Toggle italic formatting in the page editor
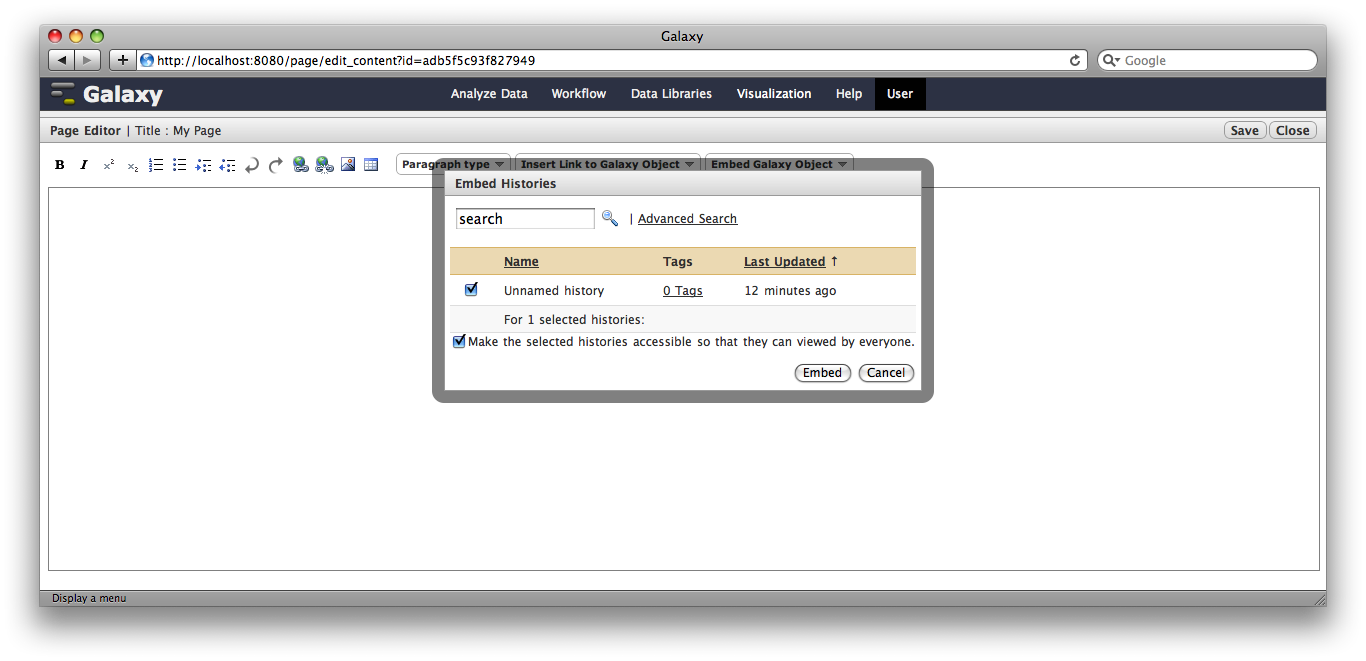1366x661 pixels. pos(84,165)
